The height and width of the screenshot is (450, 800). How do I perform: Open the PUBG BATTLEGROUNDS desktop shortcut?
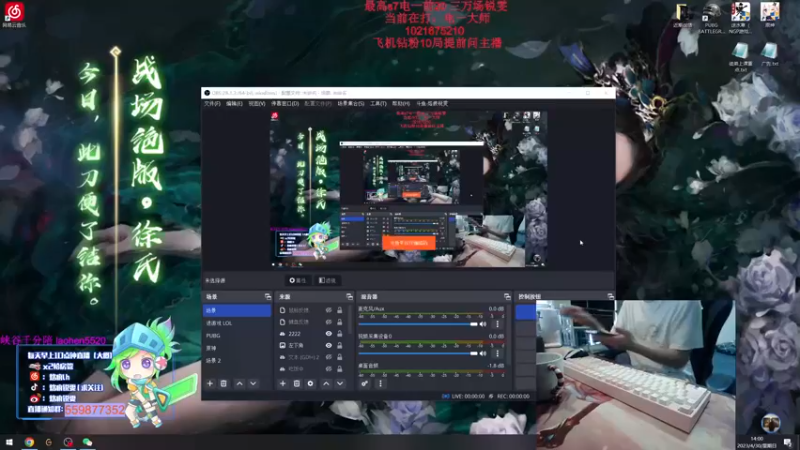711,17
